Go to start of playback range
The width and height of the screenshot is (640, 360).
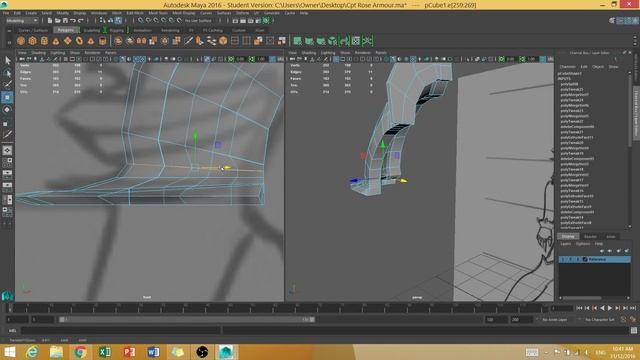(x=579, y=308)
